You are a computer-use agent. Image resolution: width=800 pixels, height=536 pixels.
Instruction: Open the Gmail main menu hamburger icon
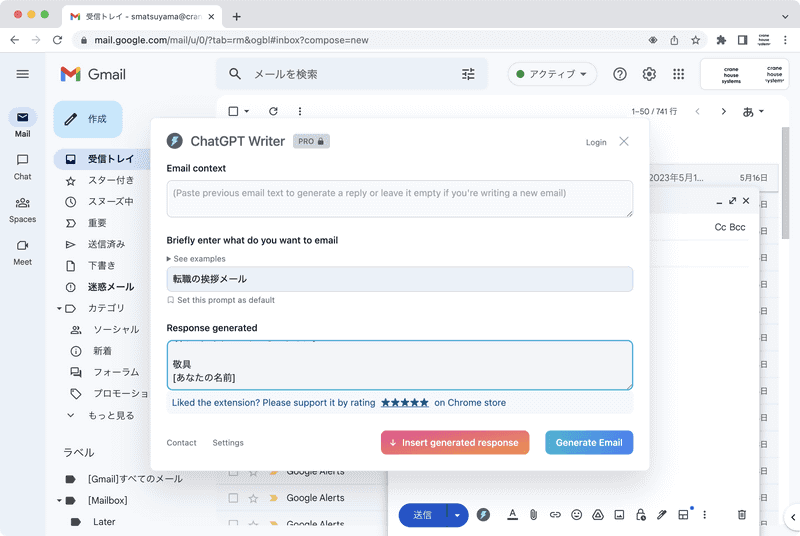click(22, 74)
